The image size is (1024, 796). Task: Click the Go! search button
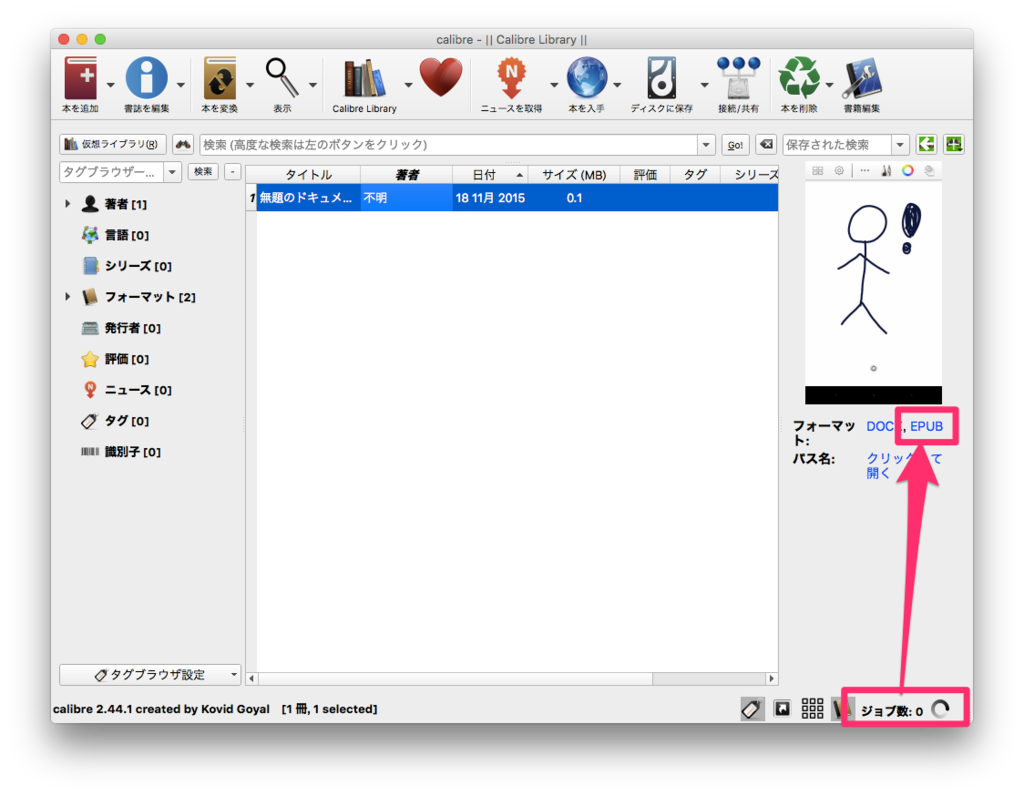tap(735, 145)
